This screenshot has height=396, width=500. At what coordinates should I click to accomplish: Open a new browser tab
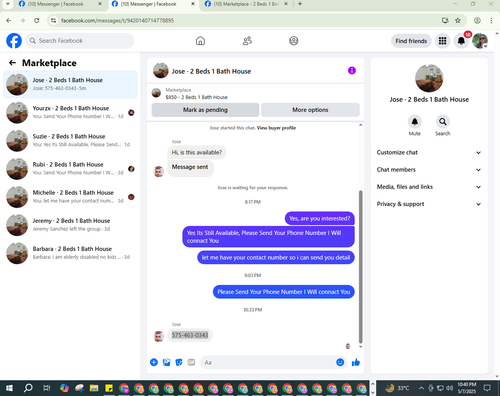(x=300, y=4)
